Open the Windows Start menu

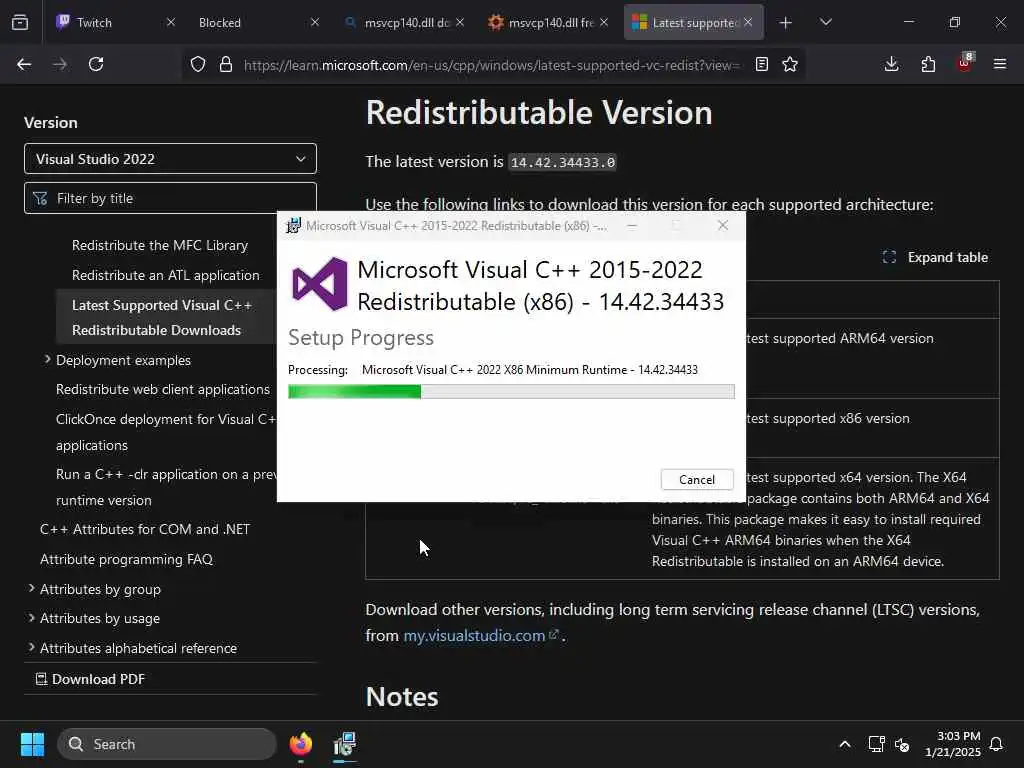tap(32, 744)
